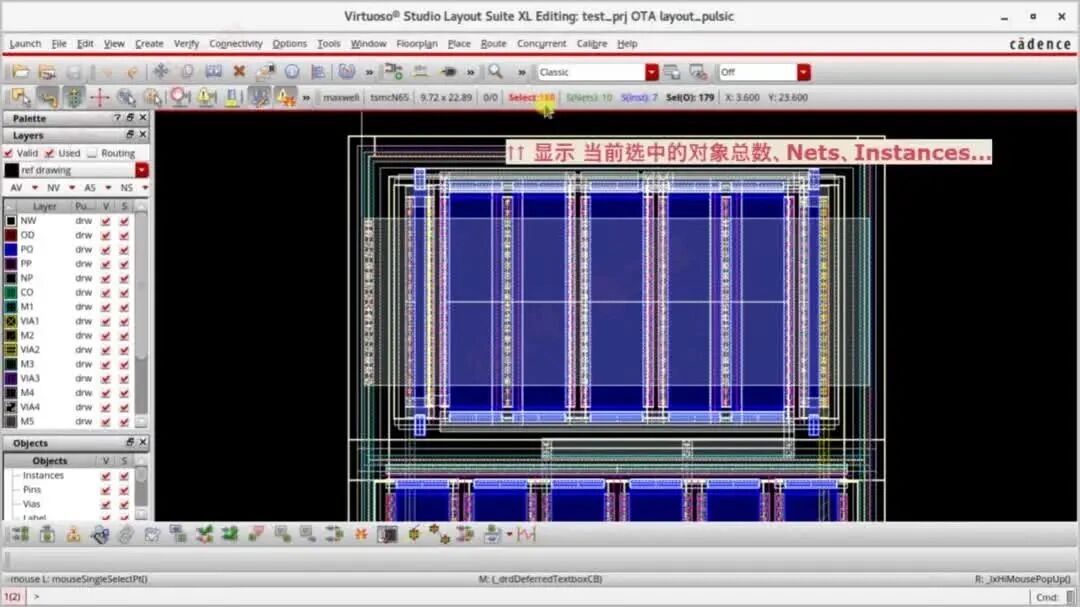Open the Create menu
Screen dimensions: 1080x607
tap(149, 43)
